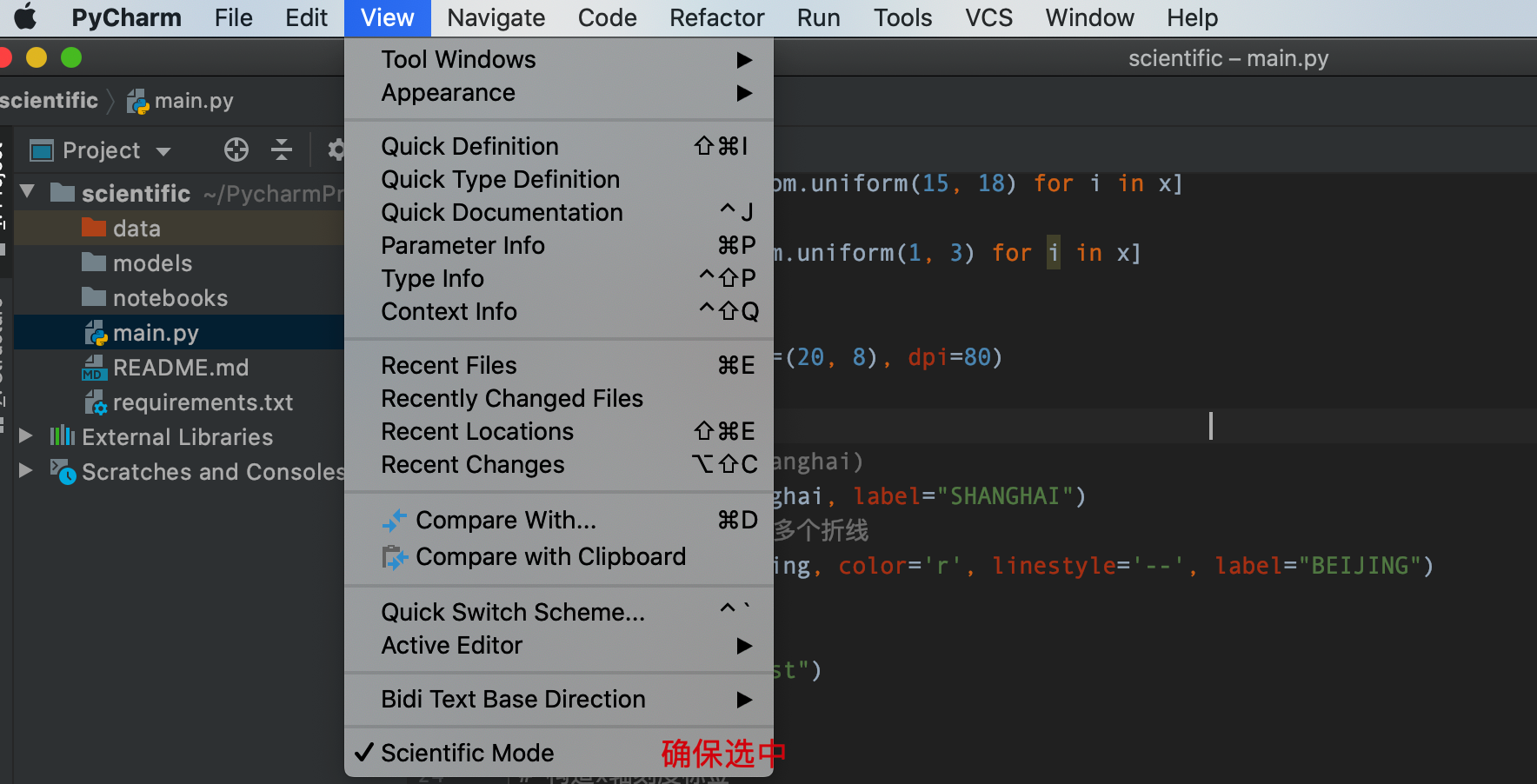This screenshot has height=784, width=1537.
Task: Click the Compare With diff icon
Action: click(395, 520)
